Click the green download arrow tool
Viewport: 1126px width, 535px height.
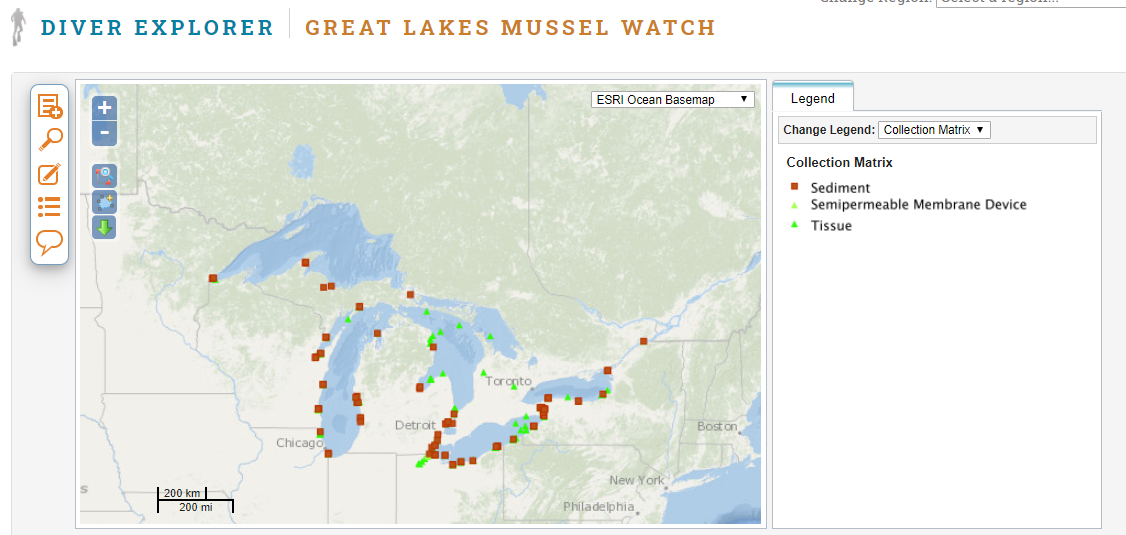click(105, 228)
